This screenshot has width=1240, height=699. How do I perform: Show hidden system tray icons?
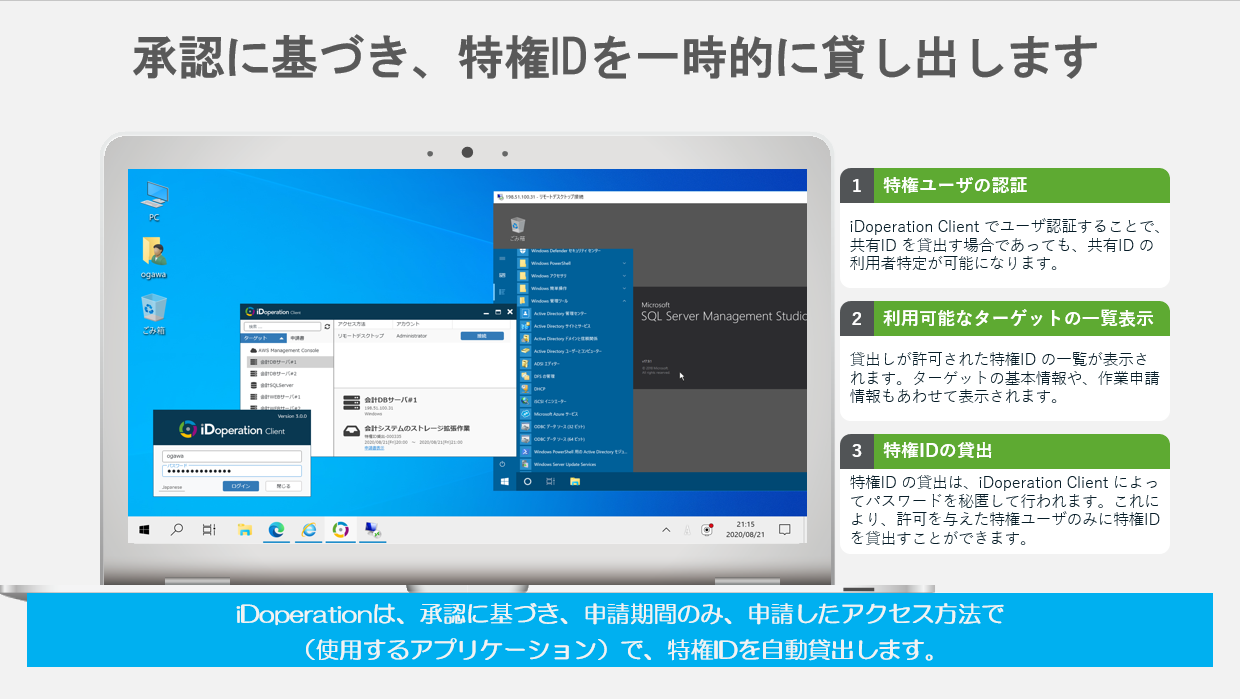click(667, 529)
